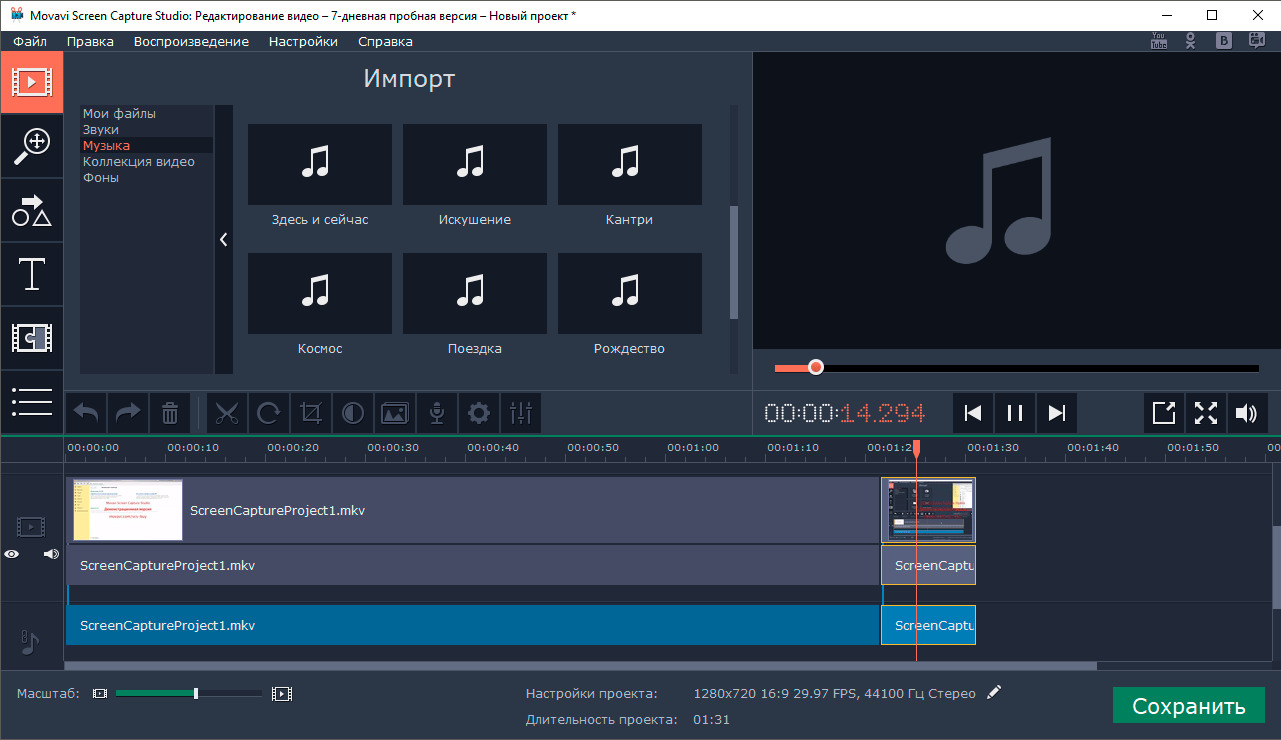Collapse the import categories list arrow

pos(223,240)
